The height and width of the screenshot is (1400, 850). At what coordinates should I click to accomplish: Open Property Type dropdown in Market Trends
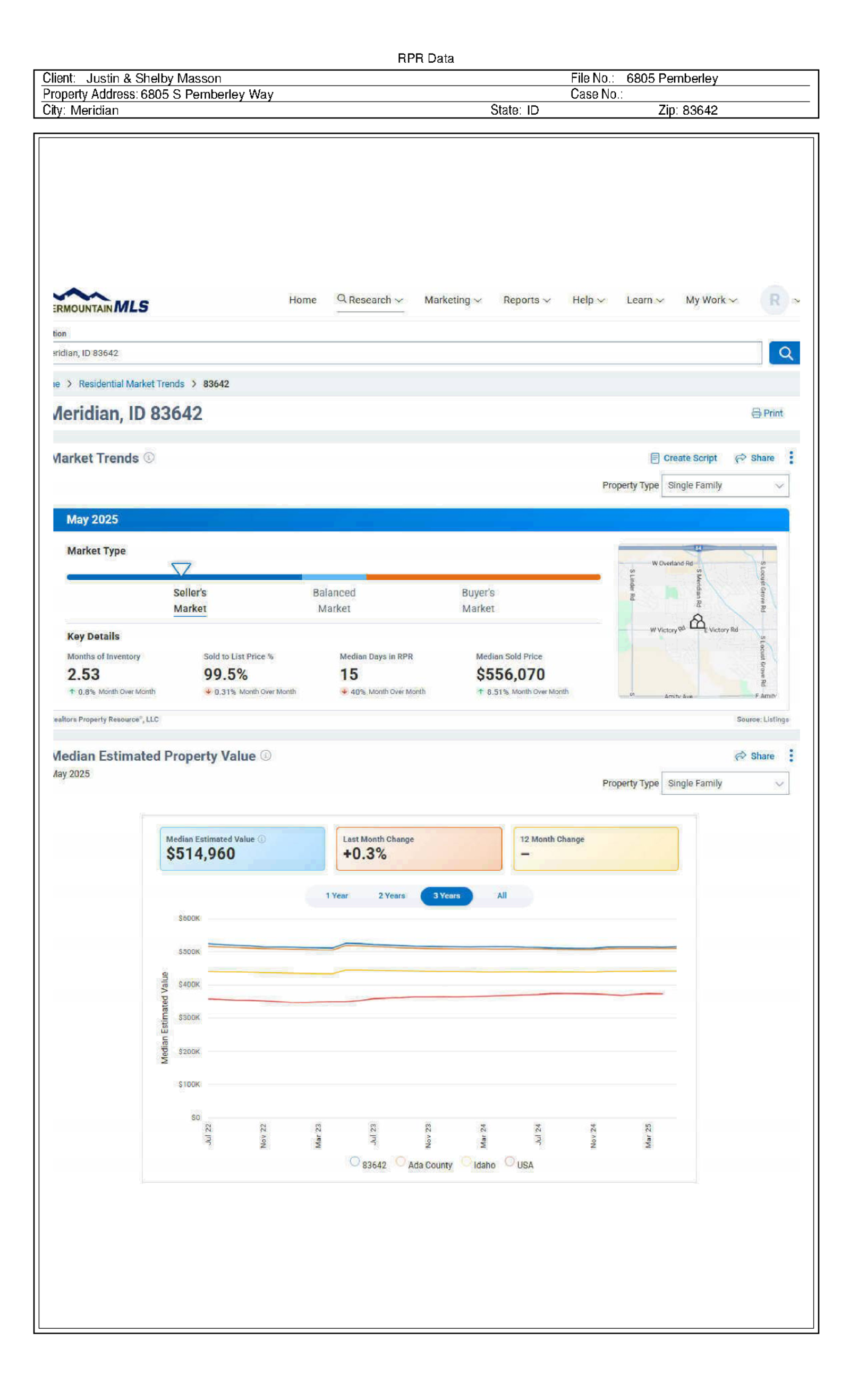[x=725, y=485]
